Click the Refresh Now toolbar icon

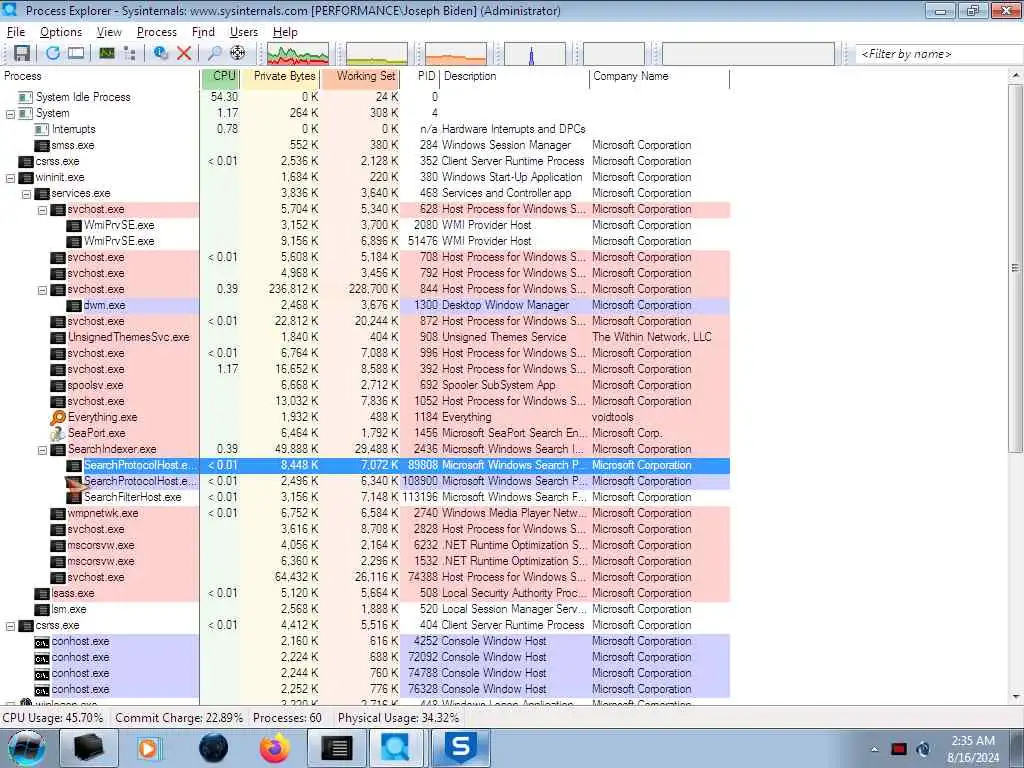[53, 54]
